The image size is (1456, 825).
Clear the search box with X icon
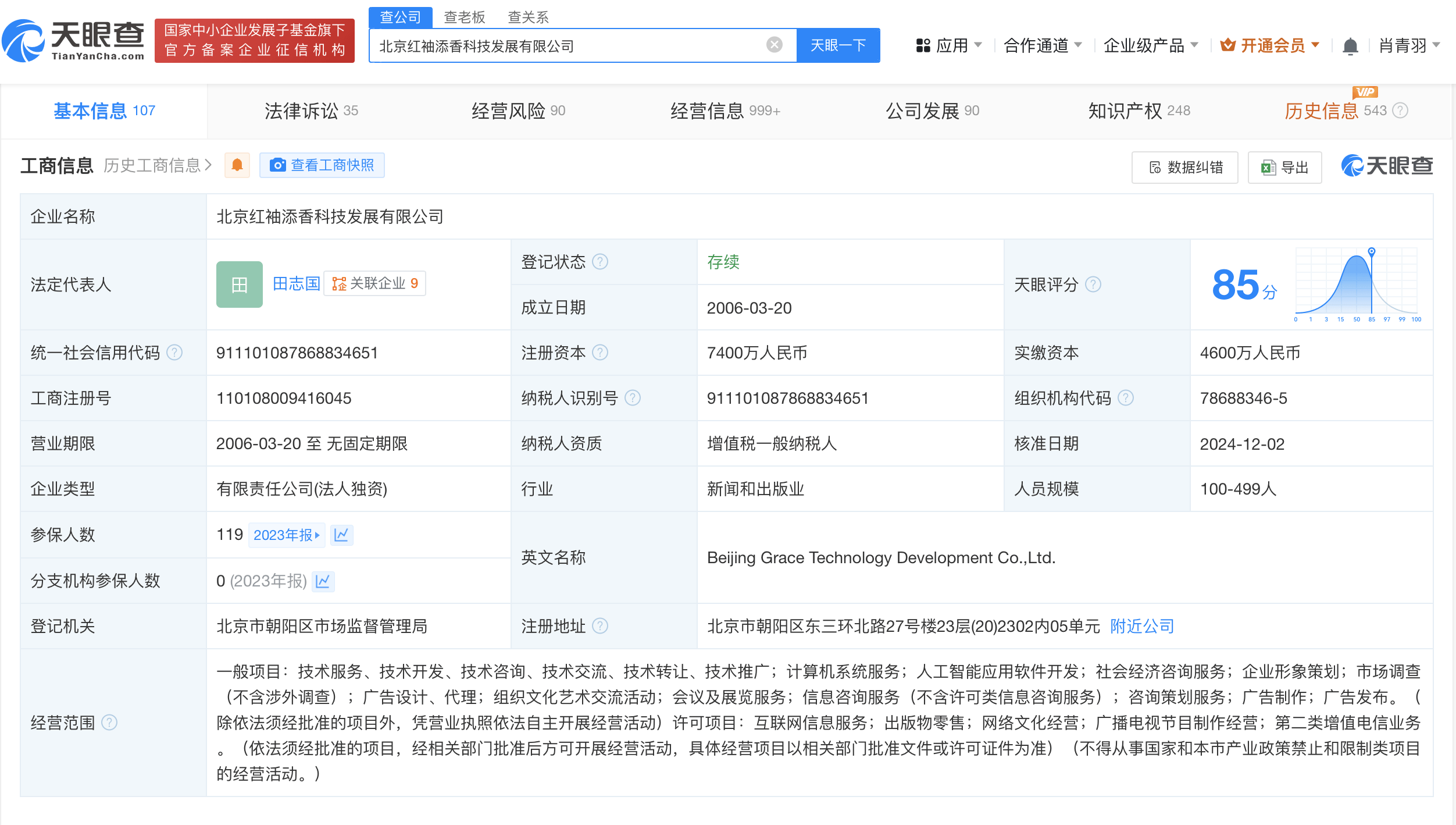tap(774, 45)
